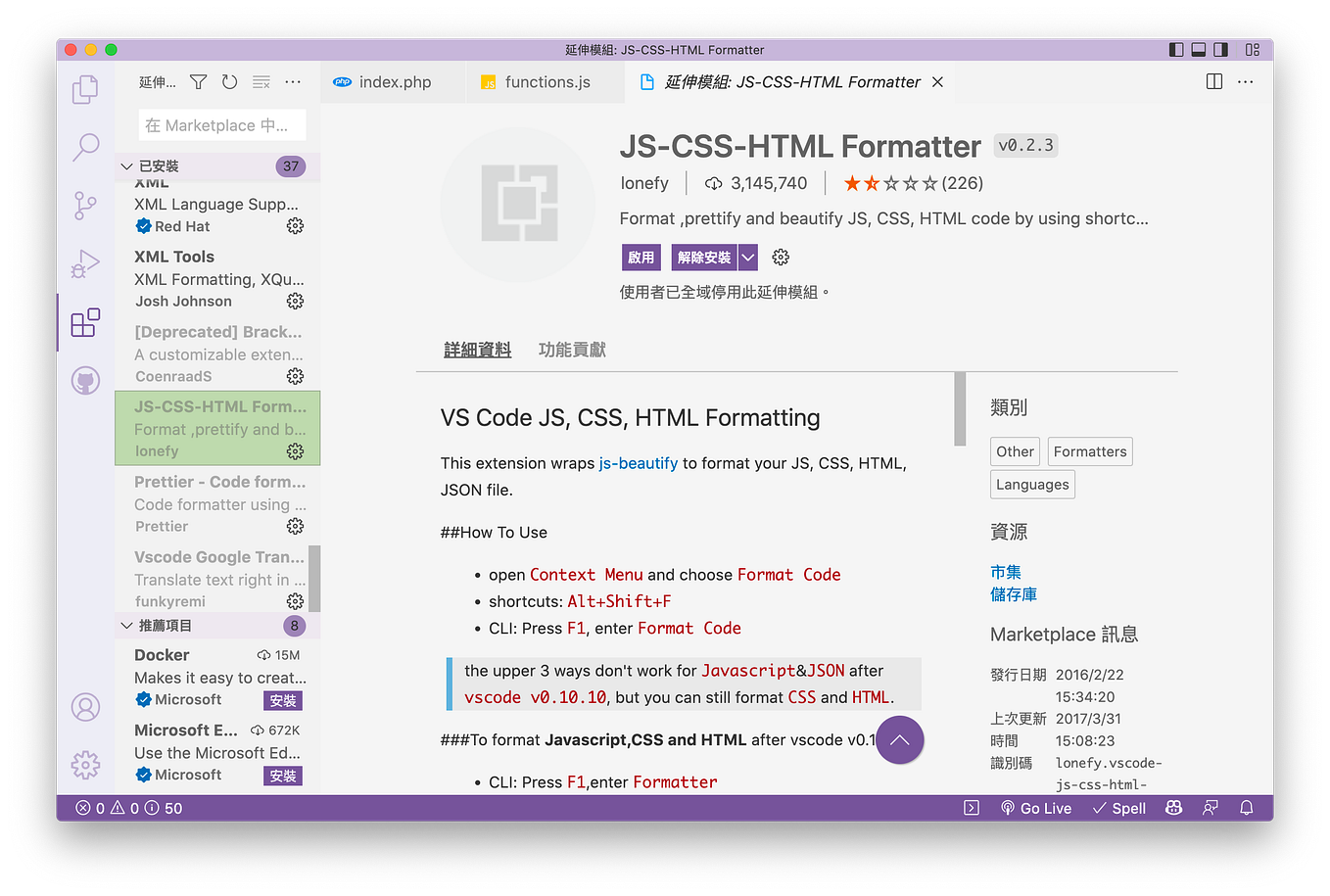This screenshot has height=896, width=1330.
Task: Select the Run and Debug icon
Action: tap(85, 264)
